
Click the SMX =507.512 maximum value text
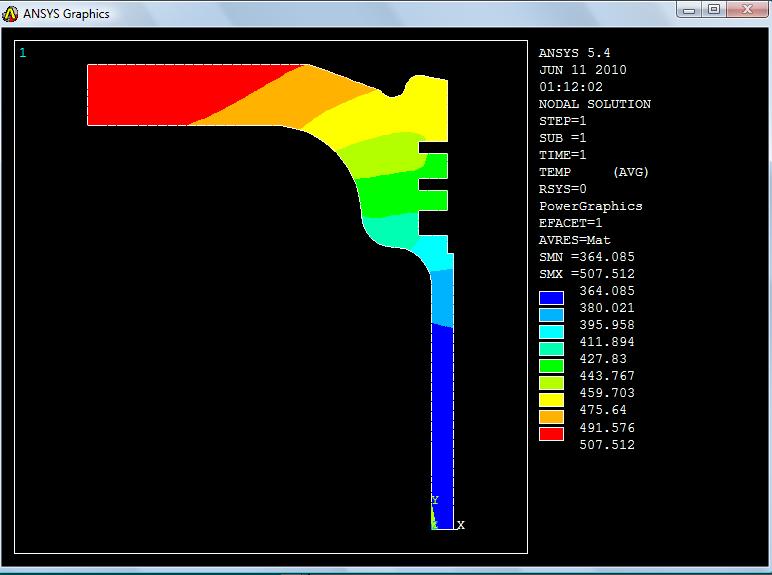586,274
